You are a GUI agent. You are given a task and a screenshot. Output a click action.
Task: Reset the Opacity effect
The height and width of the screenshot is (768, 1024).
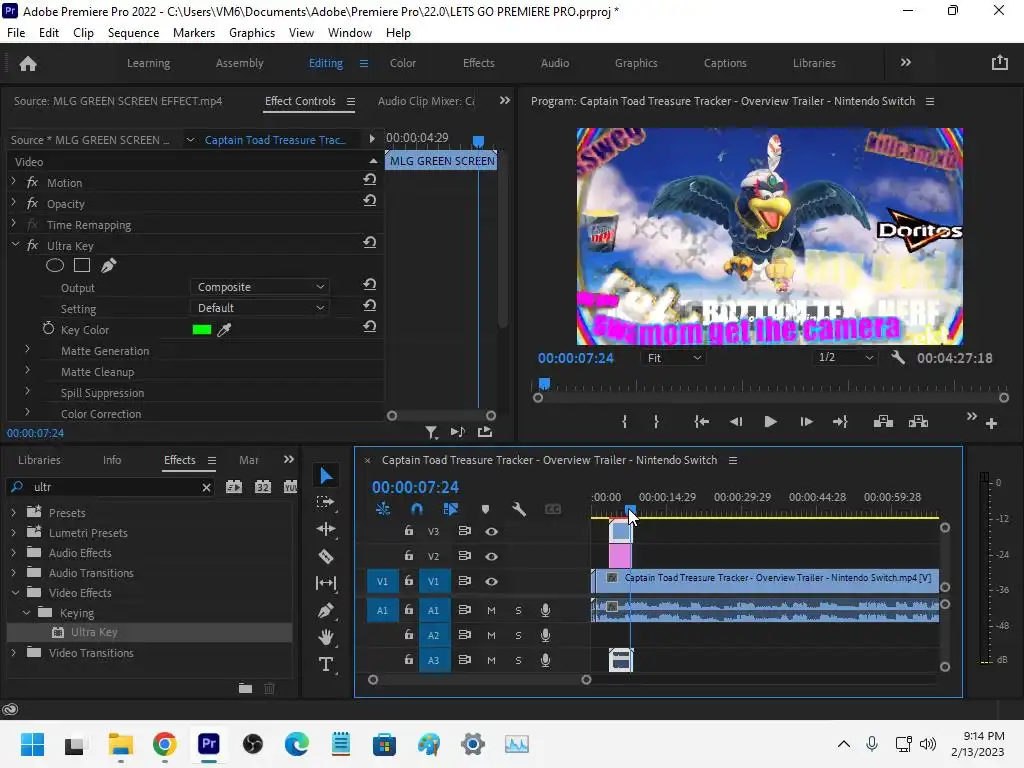(x=370, y=200)
